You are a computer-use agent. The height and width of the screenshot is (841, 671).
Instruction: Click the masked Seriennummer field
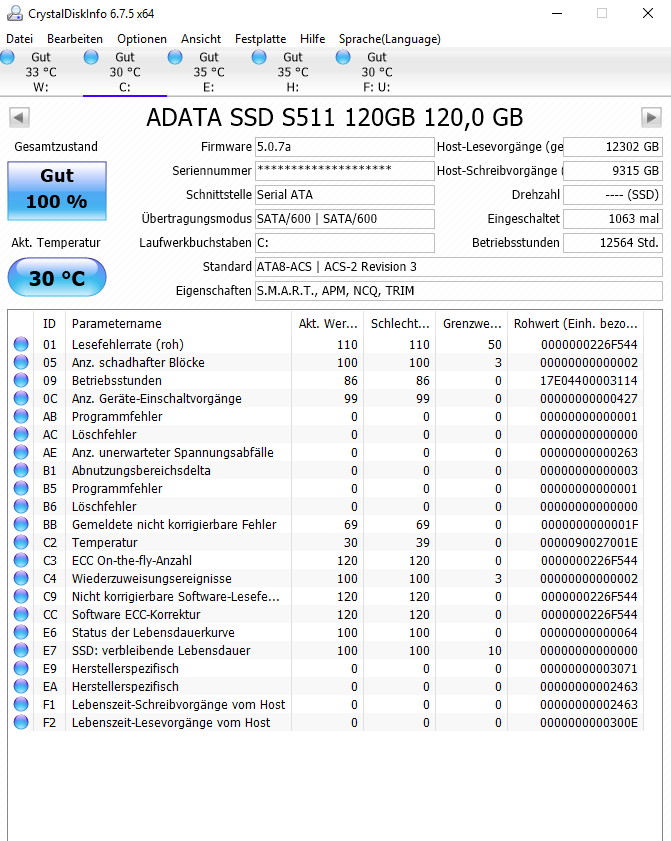[344, 171]
